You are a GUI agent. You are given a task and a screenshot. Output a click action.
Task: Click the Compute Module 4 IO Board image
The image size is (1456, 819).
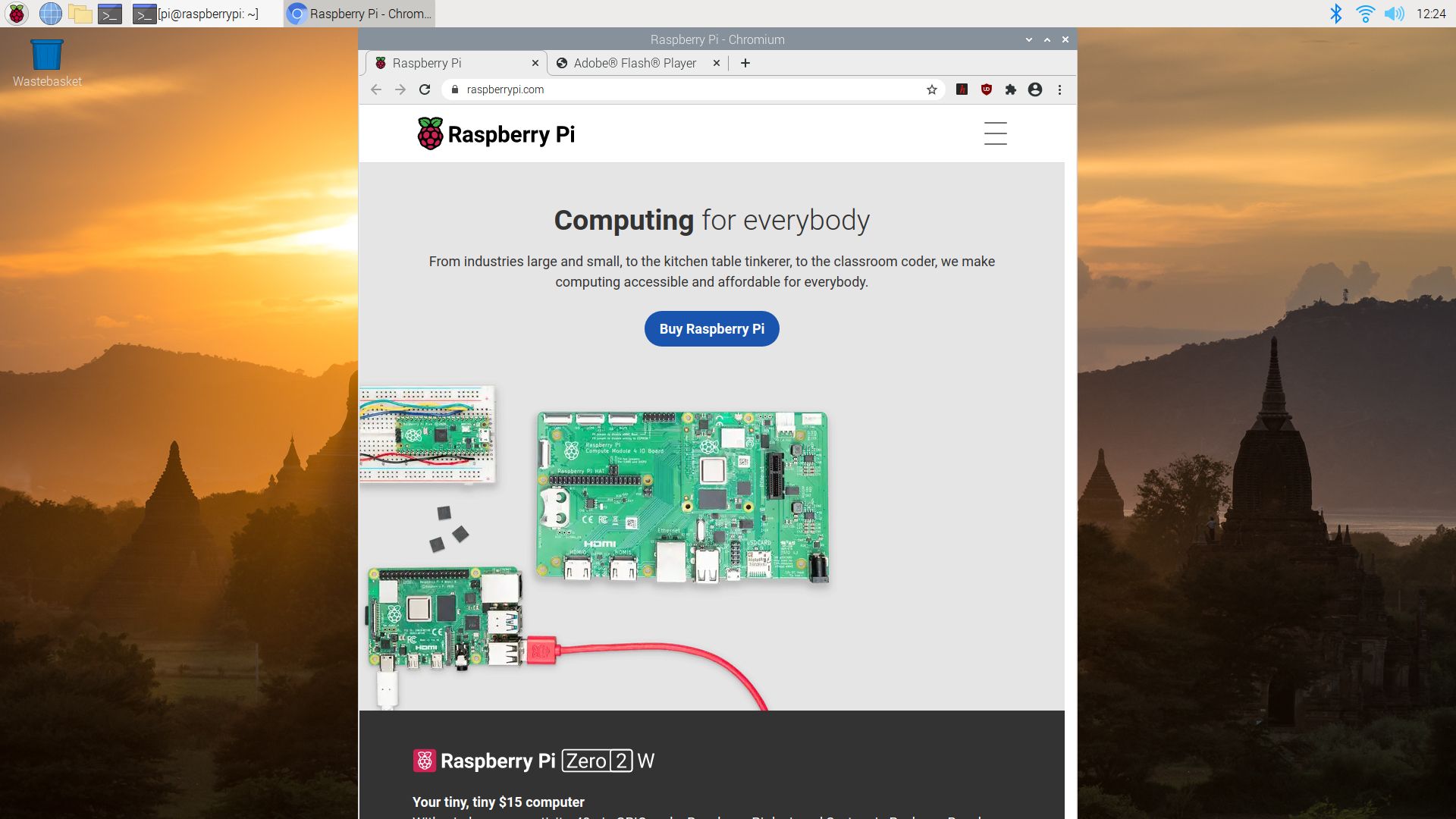[682, 497]
